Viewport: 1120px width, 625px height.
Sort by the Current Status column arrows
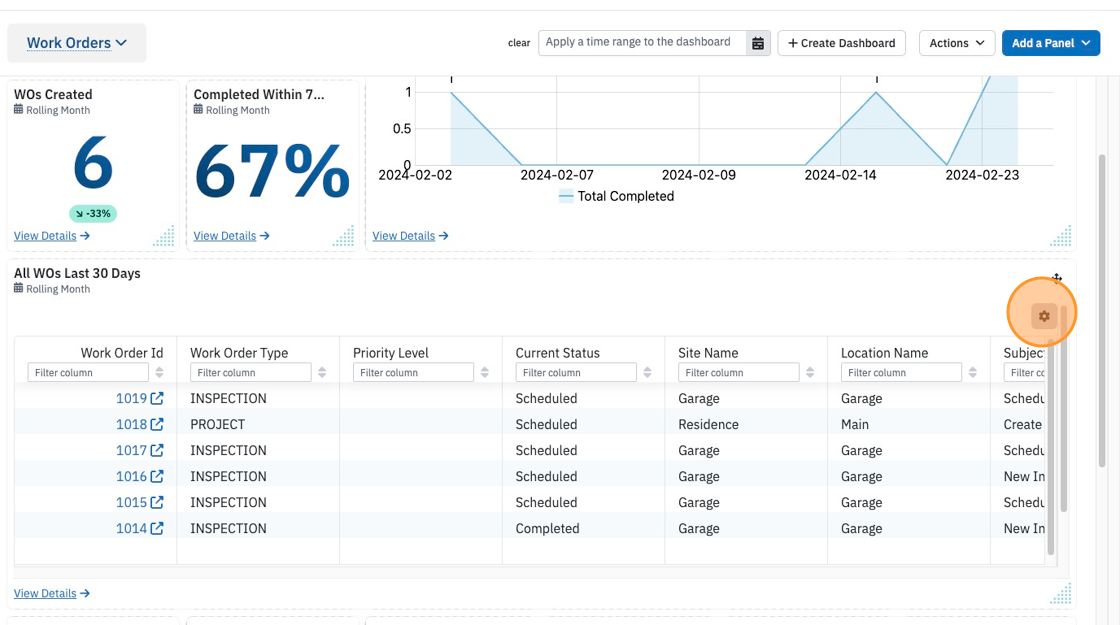coord(647,372)
